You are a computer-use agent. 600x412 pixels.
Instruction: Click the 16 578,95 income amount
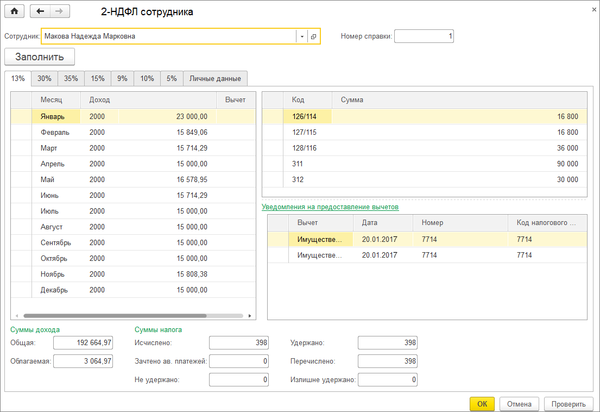pyautogui.click(x=192, y=179)
